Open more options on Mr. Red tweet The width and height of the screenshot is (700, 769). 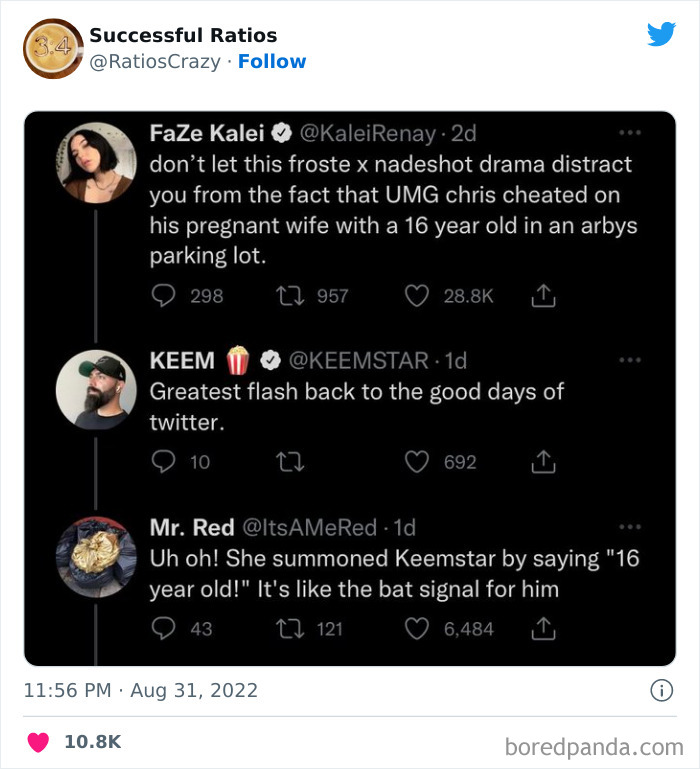click(629, 526)
